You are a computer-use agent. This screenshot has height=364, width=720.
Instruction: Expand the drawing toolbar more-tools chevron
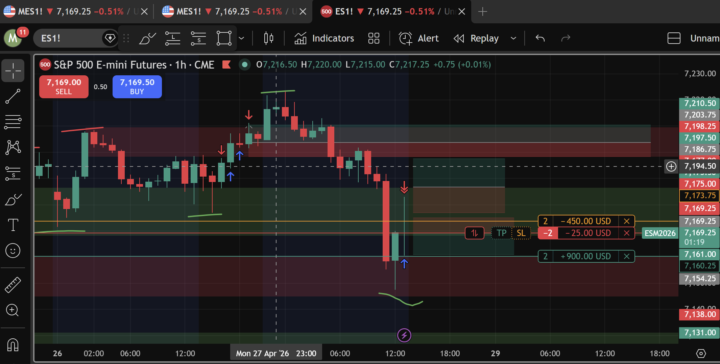point(242,39)
